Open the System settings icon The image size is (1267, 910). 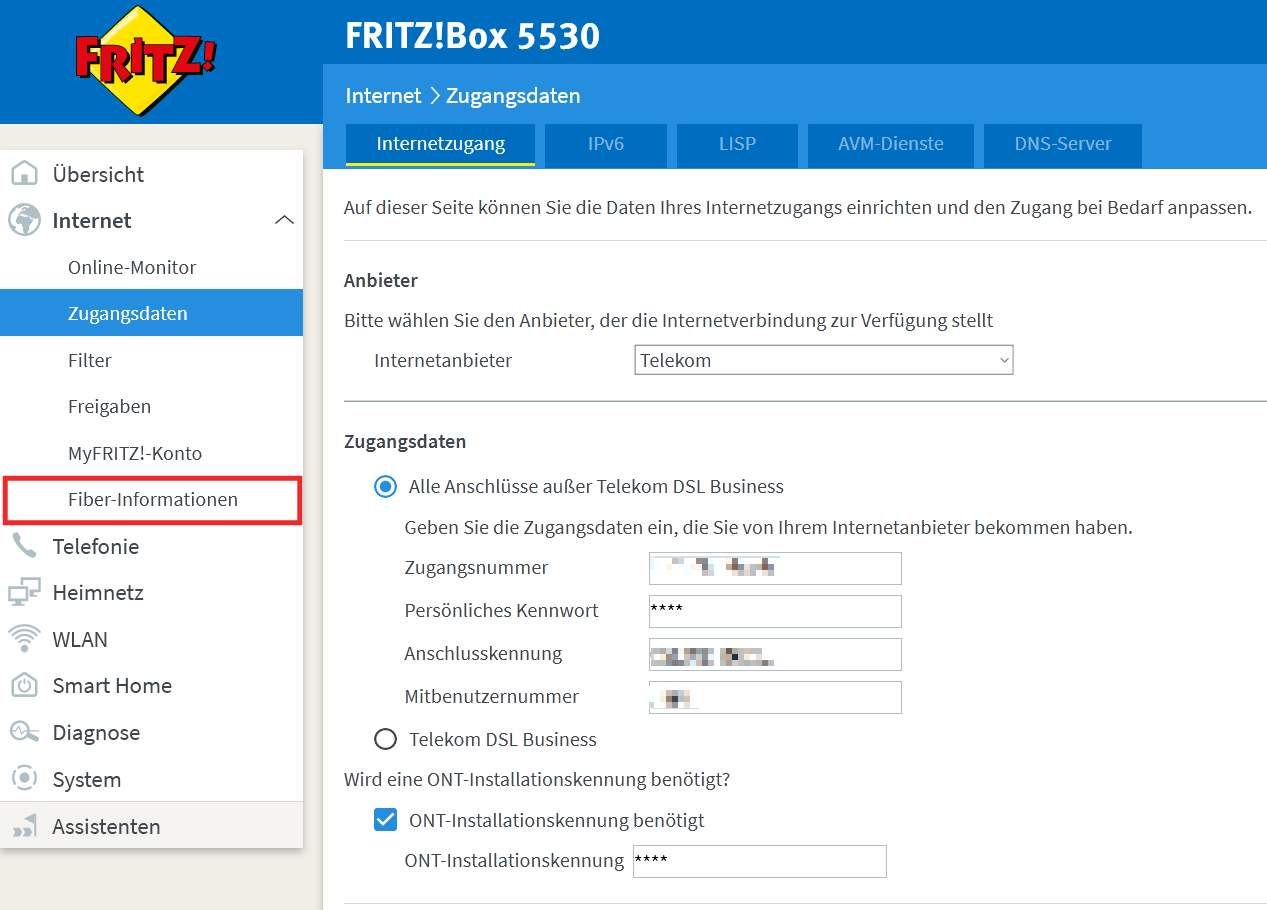pyautogui.click(x=29, y=779)
